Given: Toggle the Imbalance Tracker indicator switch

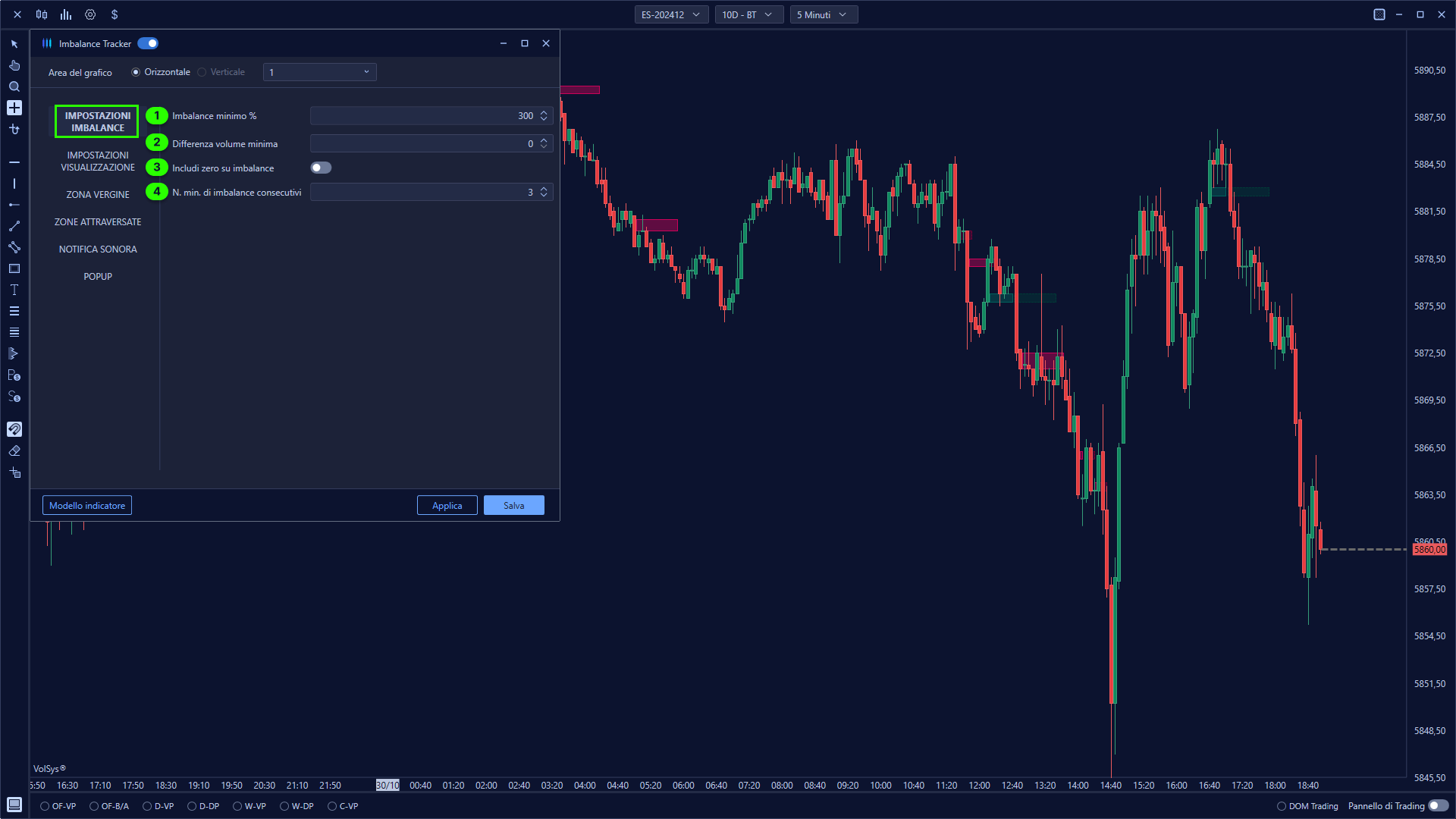Looking at the screenshot, I should [148, 43].
